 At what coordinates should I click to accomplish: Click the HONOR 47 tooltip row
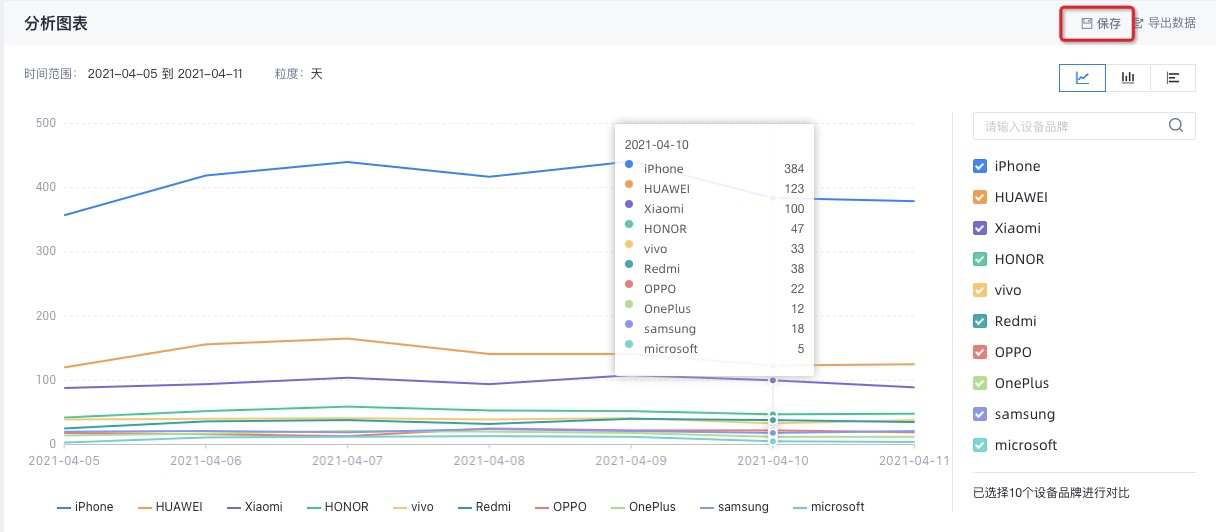[x=714, y=229]
